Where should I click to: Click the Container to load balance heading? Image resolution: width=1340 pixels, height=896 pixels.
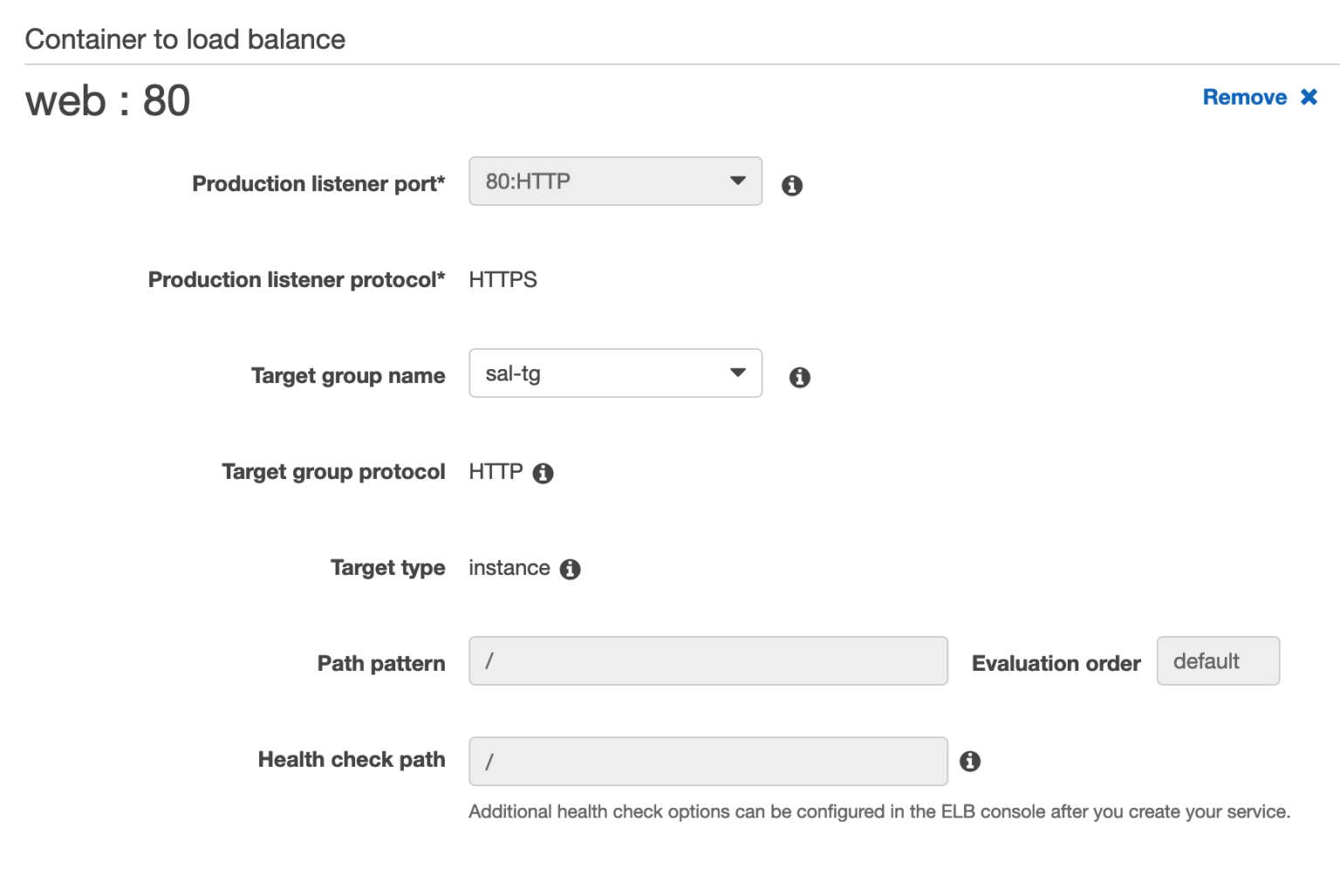point(186,38)
